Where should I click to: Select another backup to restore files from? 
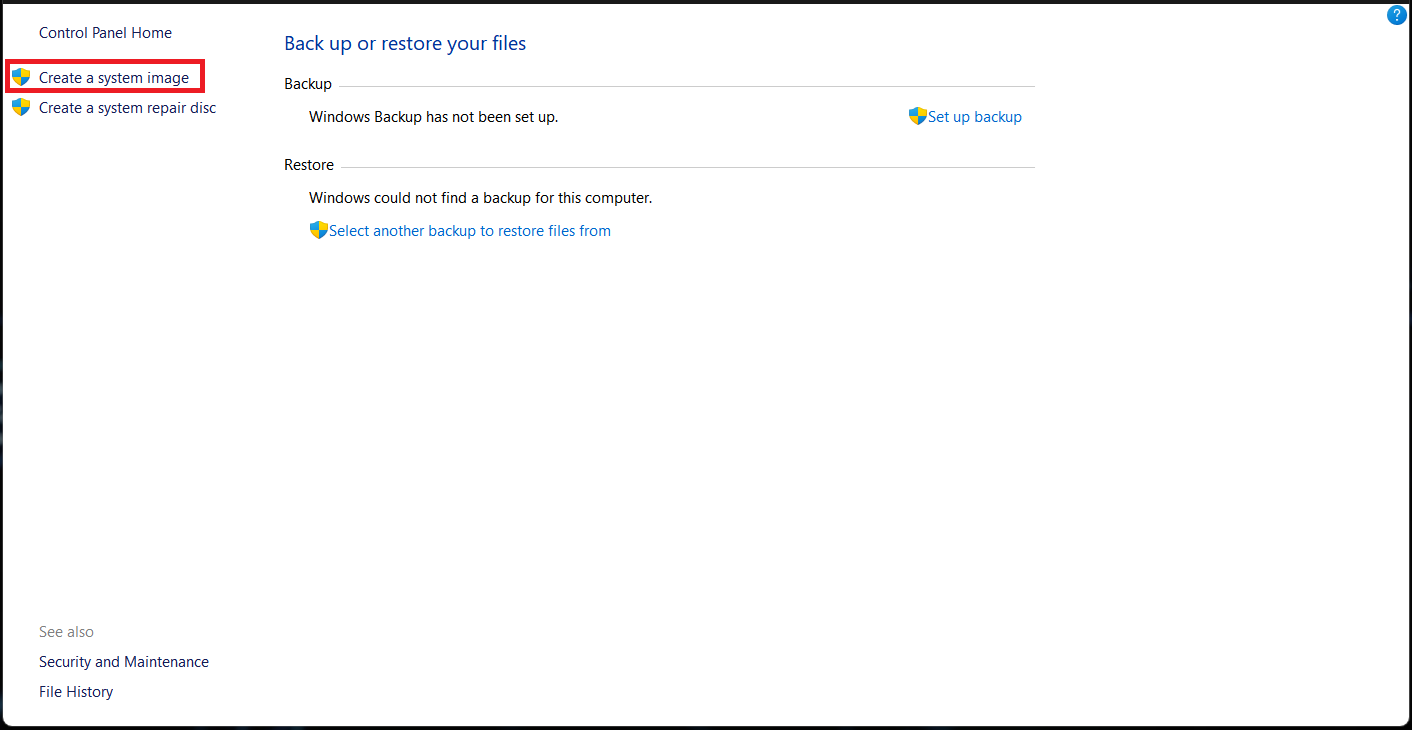470,231
